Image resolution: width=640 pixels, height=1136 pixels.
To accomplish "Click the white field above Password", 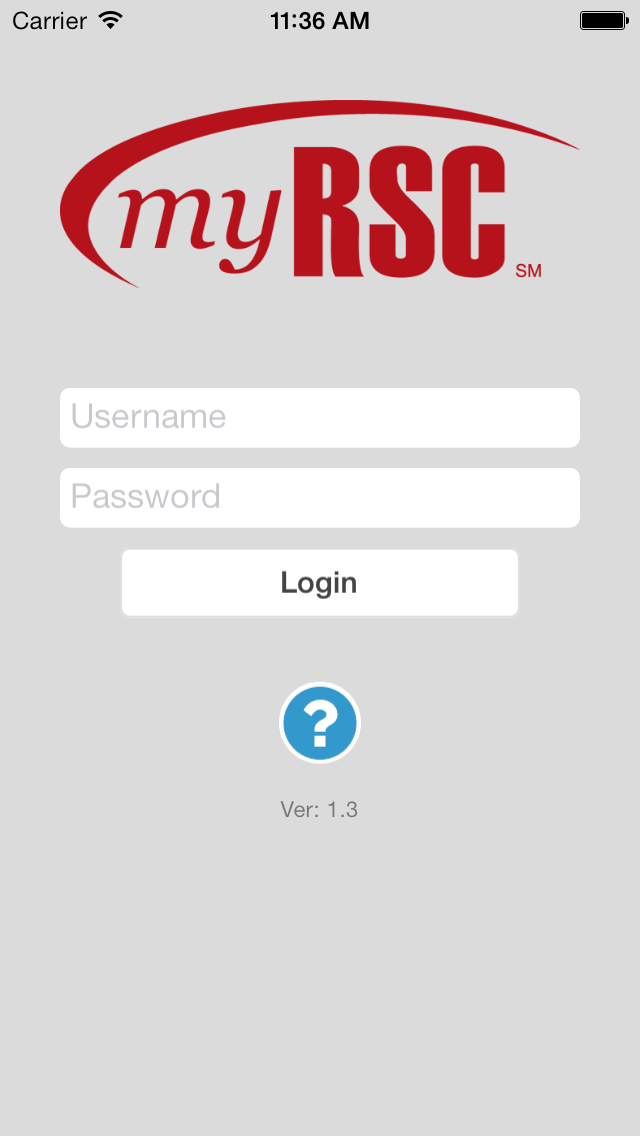I will pos(320,418).
